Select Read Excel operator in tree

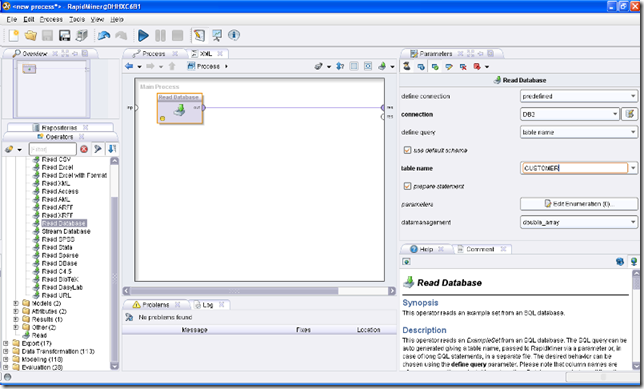(58, 167)
